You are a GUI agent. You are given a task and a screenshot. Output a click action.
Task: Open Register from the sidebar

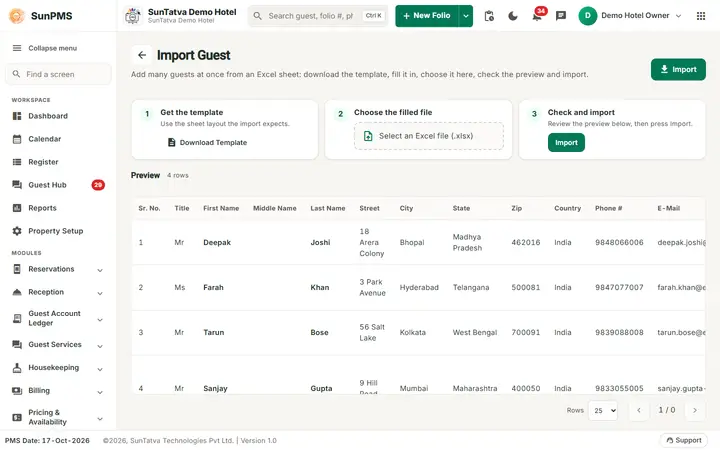tap(58, 162)
